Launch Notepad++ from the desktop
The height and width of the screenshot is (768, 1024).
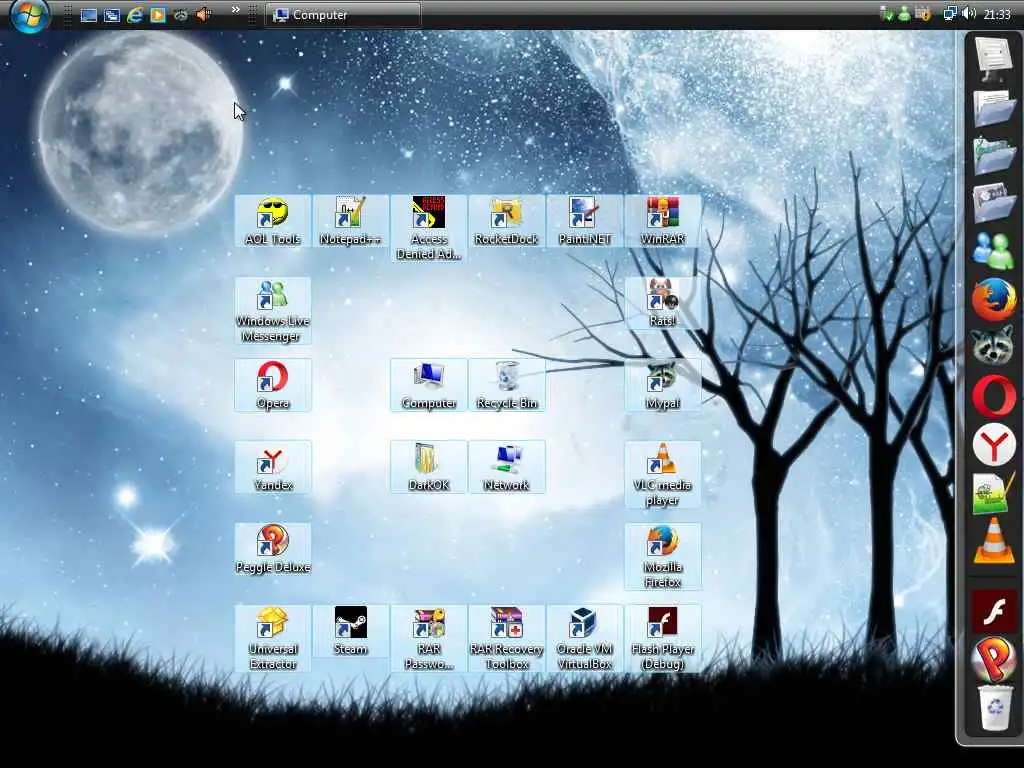coord(350,221)
